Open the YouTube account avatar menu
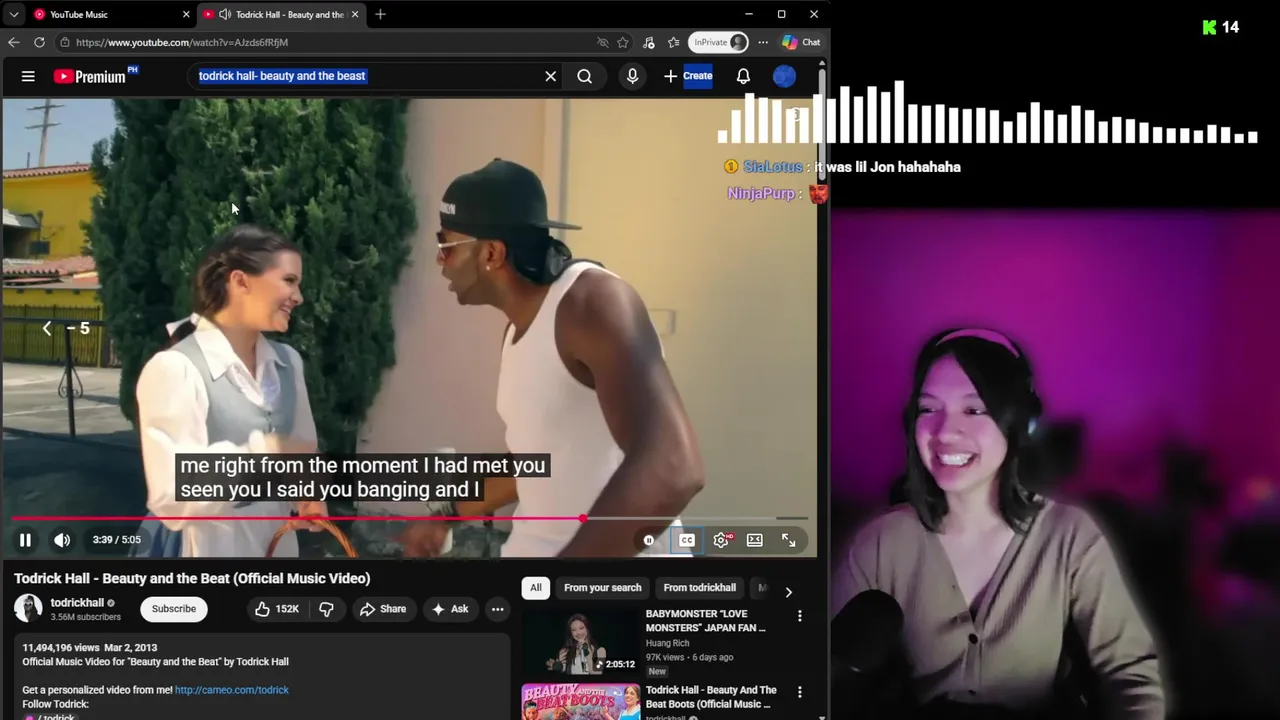1280x720 pixels. pos(784,76)
